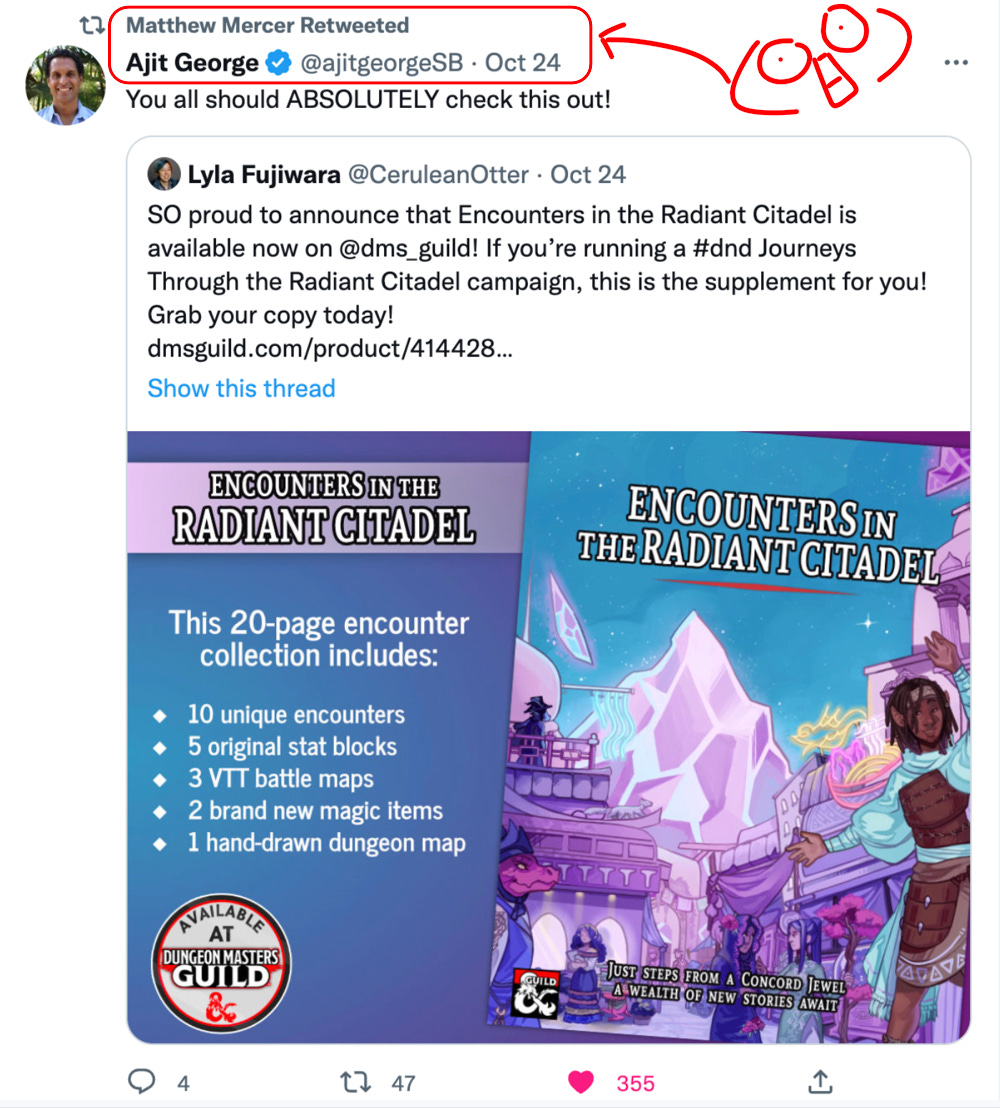
Task: Click the retweeted indicator icon at top
Action: click(91, 25)
